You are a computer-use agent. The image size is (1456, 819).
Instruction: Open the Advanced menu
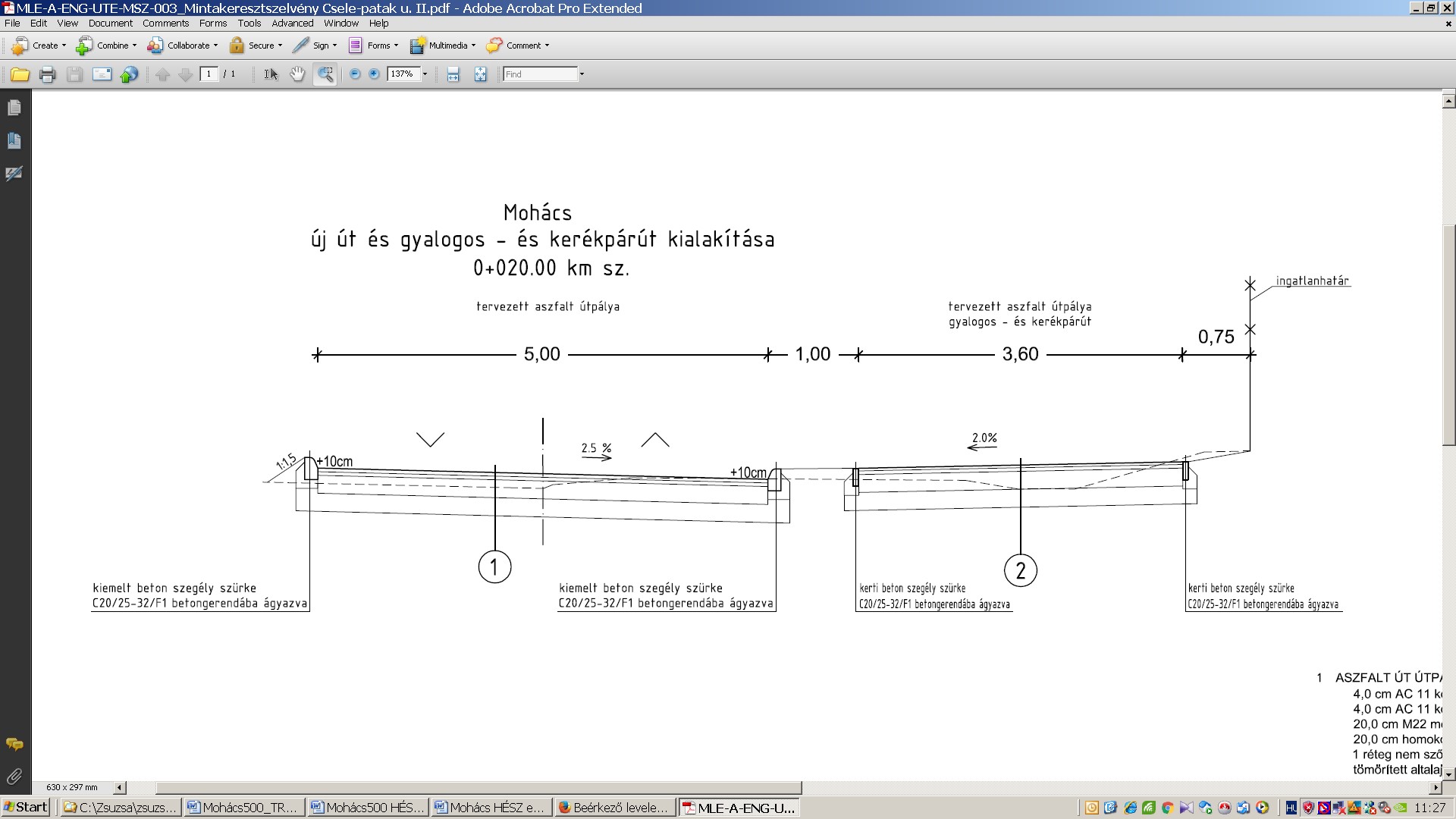pos(292,23)
